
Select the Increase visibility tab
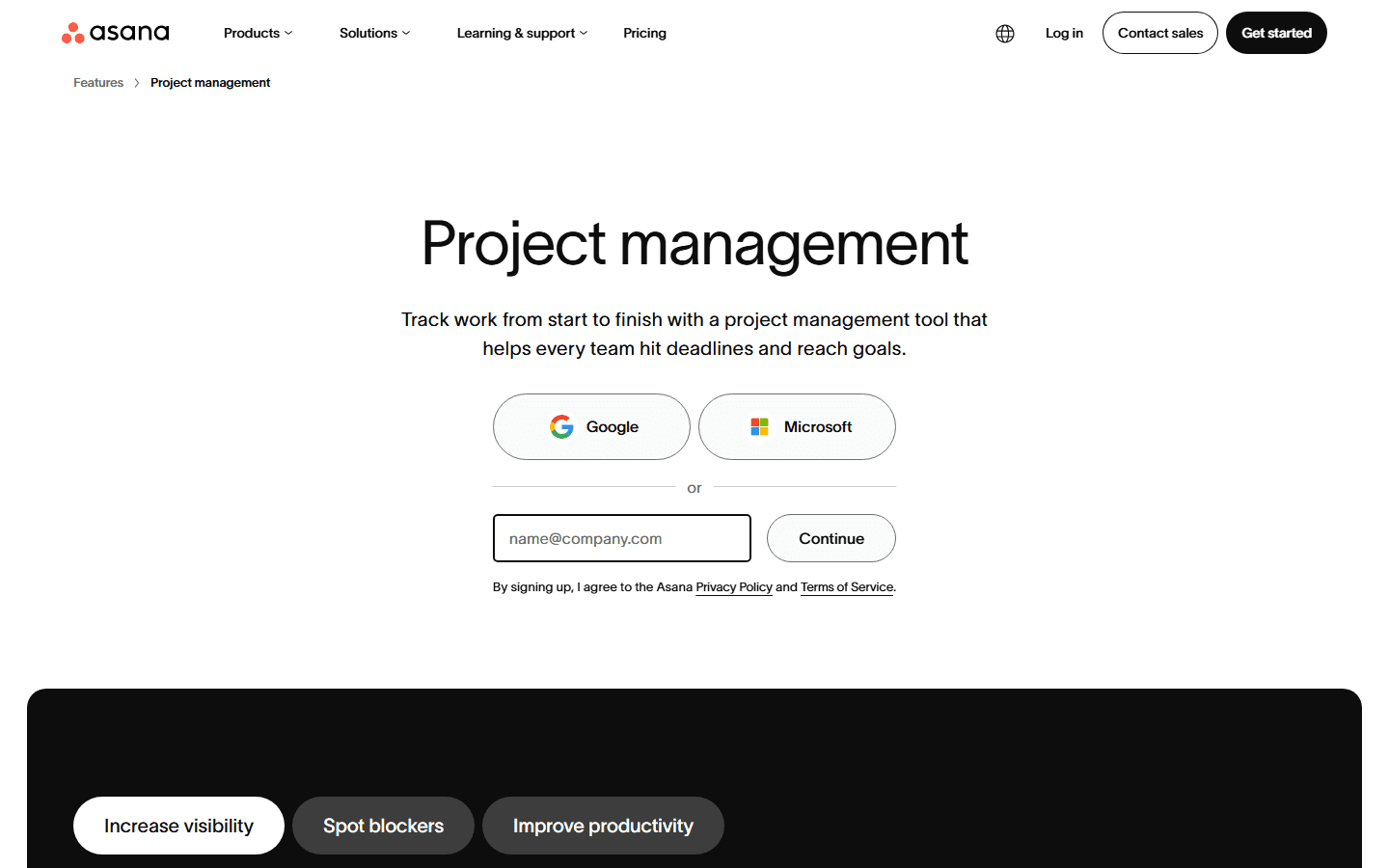178,826
